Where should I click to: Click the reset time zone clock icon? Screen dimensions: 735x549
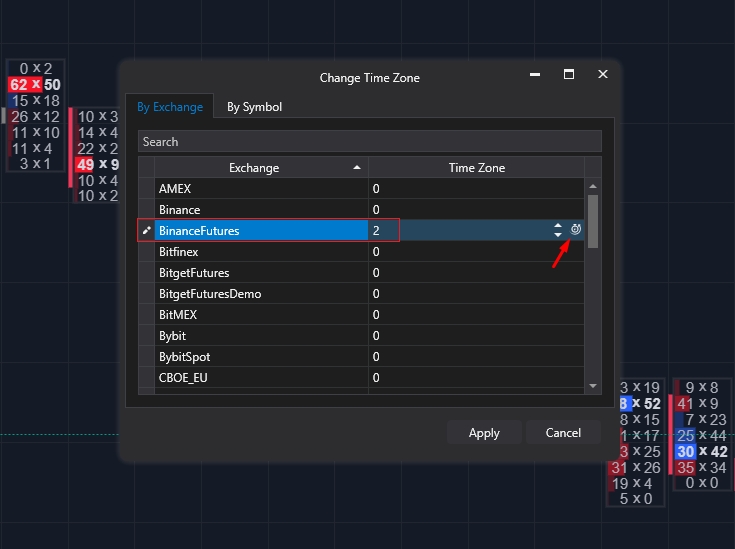[576, 230]
